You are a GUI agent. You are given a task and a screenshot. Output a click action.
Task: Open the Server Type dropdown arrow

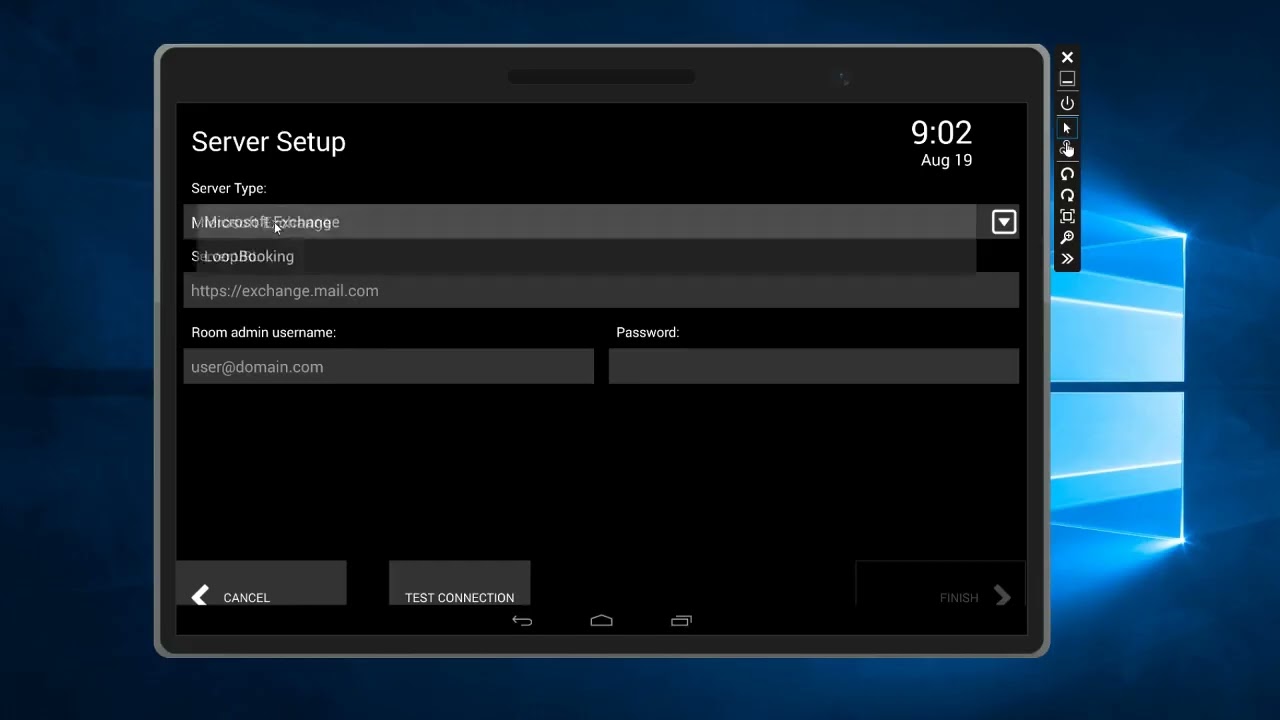pyautogui.click(x=1003, y=222)
